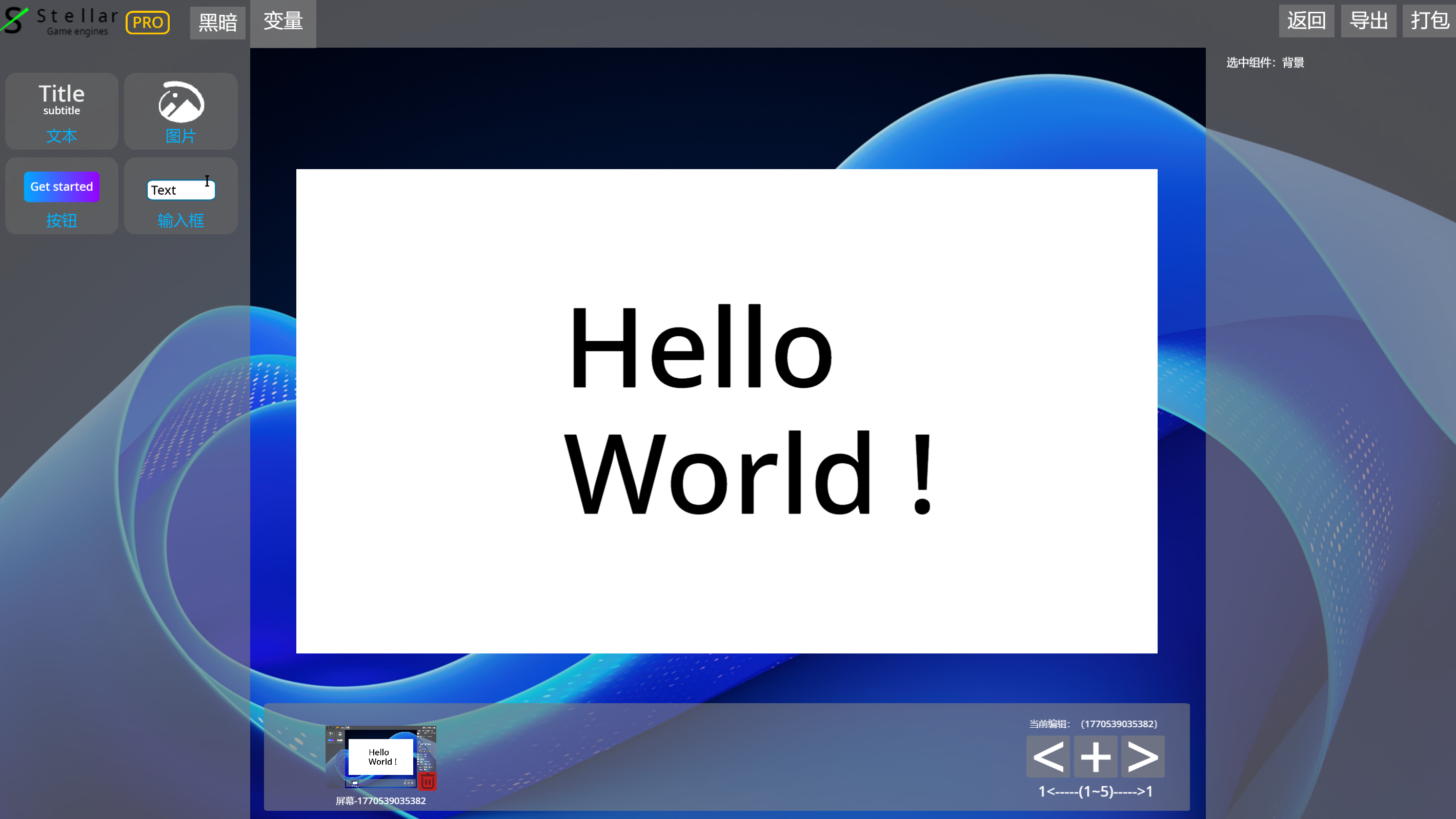
Task: Open the 变量 variables tab
Action: click(283, 22)
